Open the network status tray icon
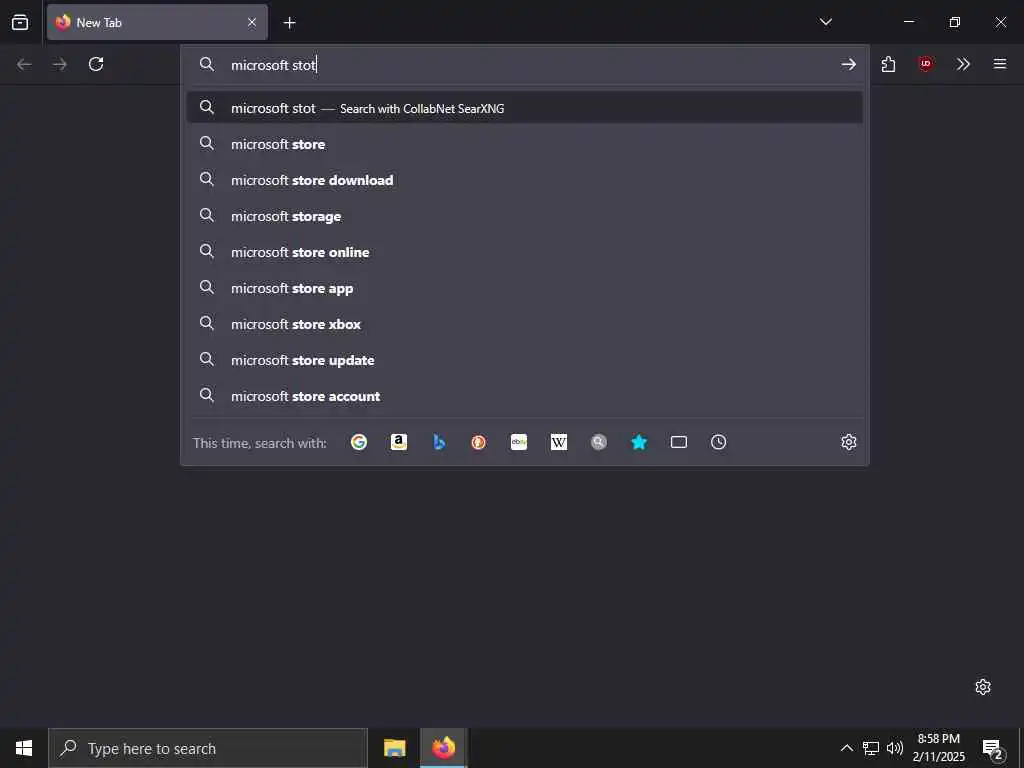Image resolution: width=1024 pixels, height=768 pixels. [871, 748]
